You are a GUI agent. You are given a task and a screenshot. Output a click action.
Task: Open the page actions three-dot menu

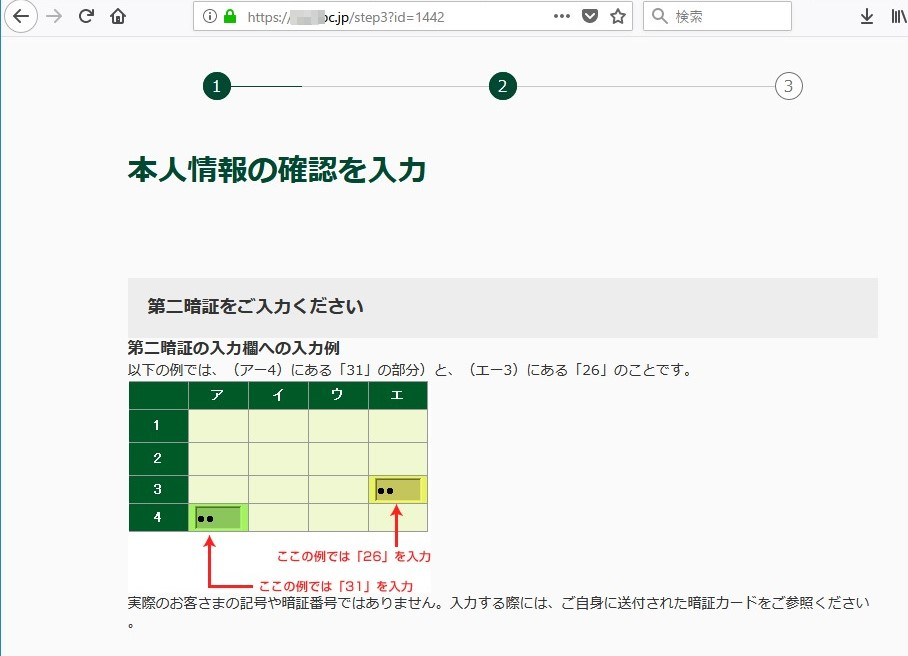point(562,17)
